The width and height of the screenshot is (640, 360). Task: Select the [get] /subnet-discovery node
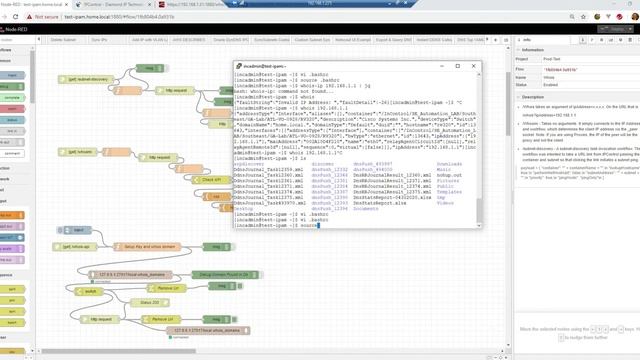(x=85, y=79)
